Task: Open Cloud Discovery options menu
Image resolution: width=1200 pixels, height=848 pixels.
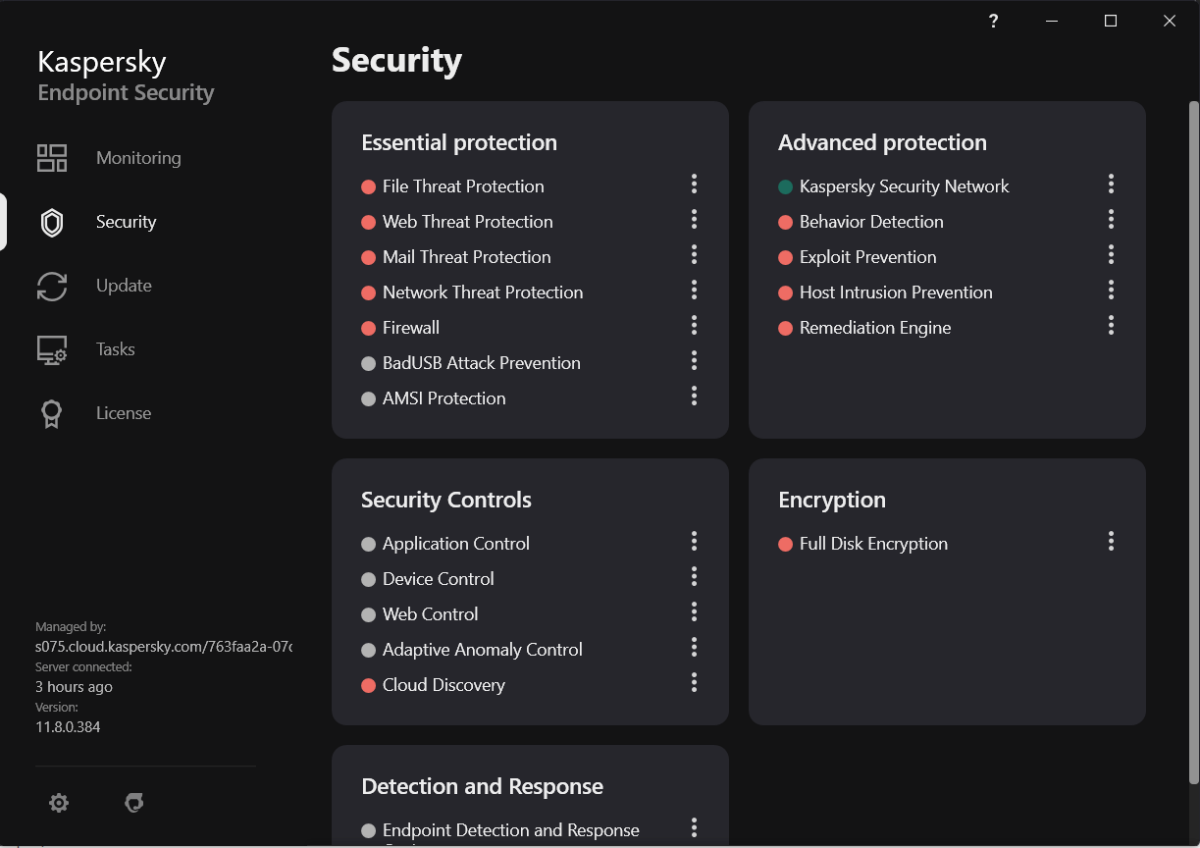Action: pos(694,683)
